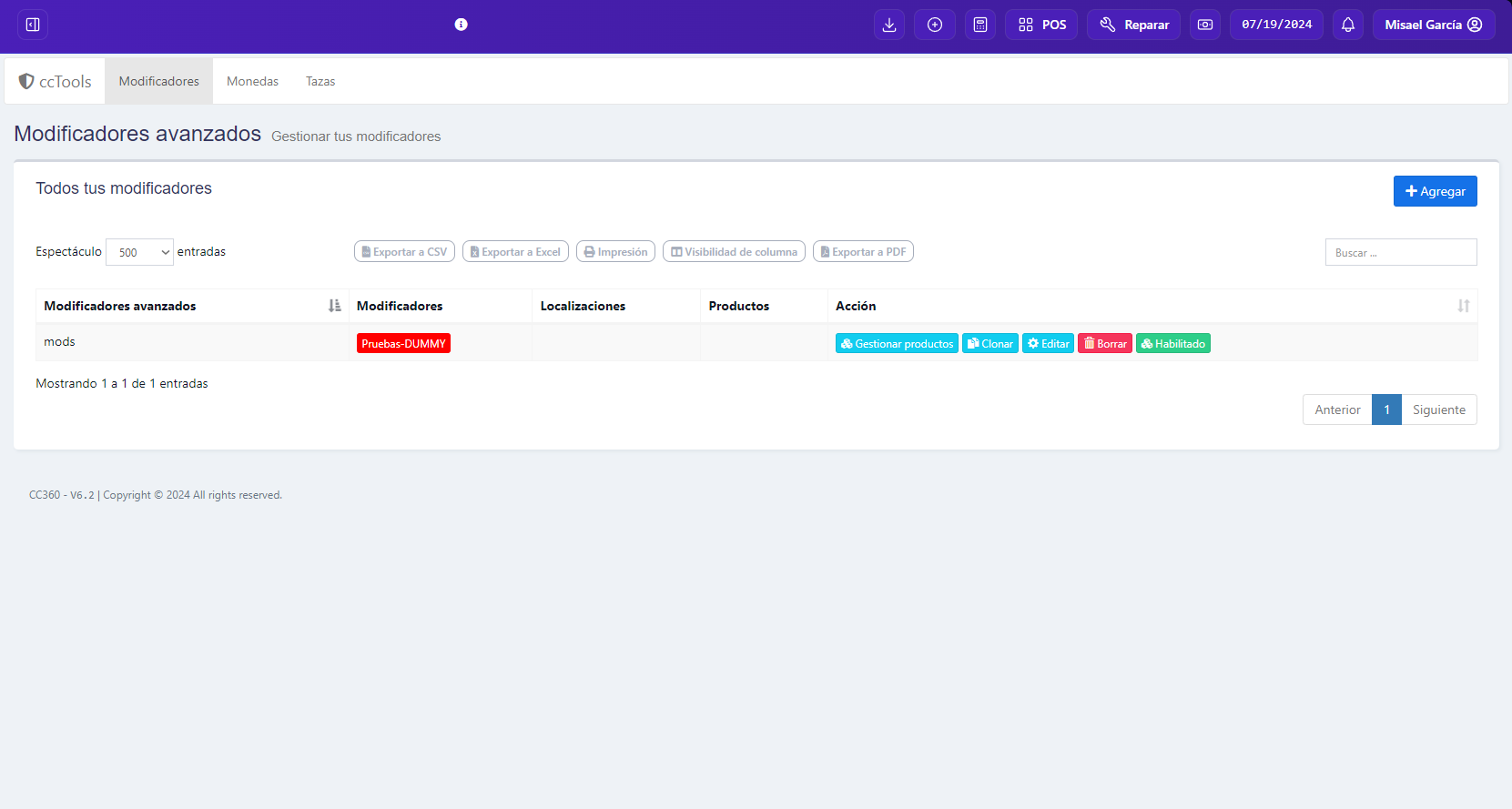1512x809 pixels.
Task: Click the Modificadores column header
Action: (441, 306)
